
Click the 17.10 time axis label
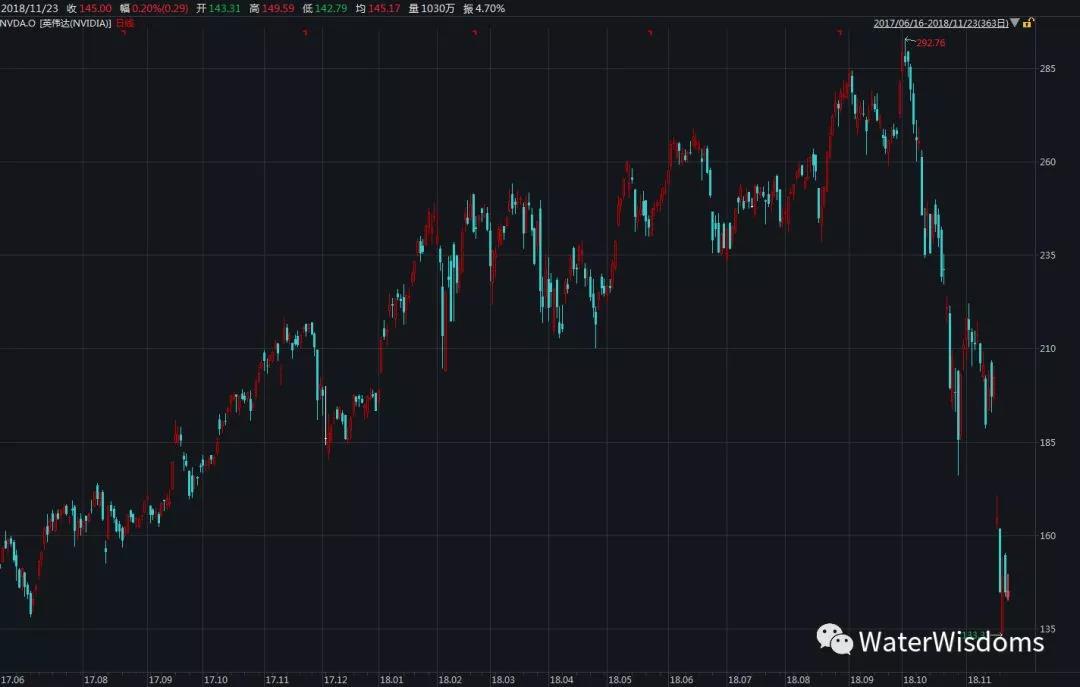[x=216, y=680]
